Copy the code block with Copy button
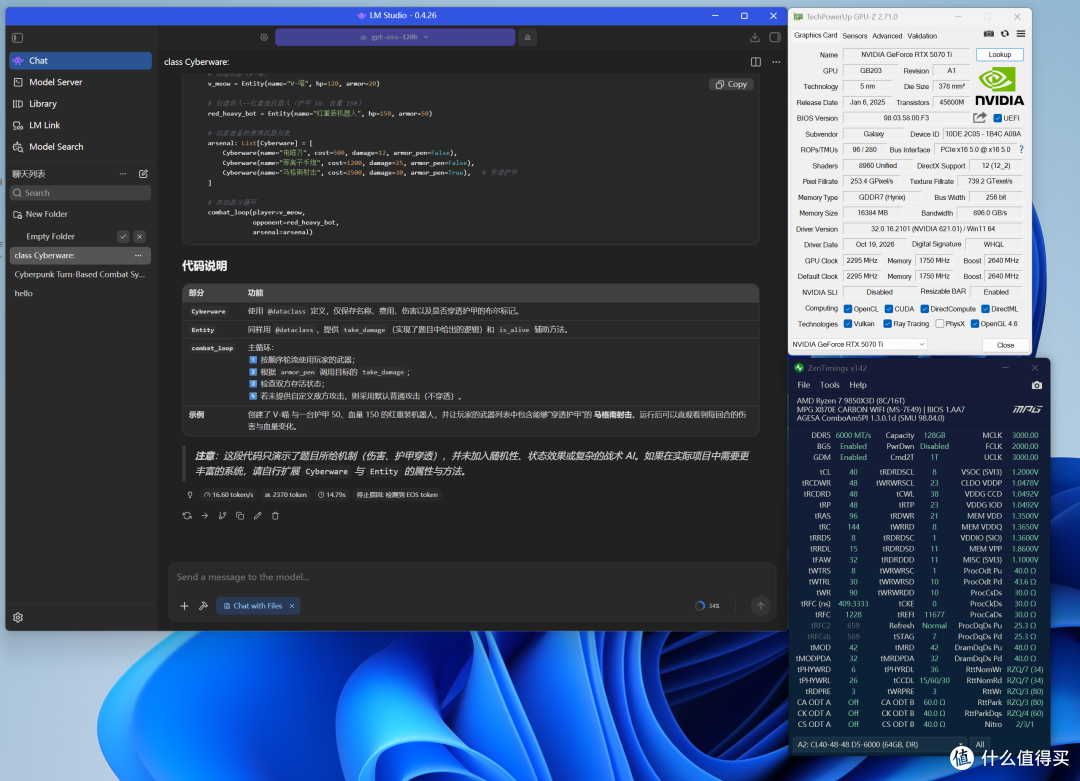The image size is (1080, 781). click(x=731, y=84)
